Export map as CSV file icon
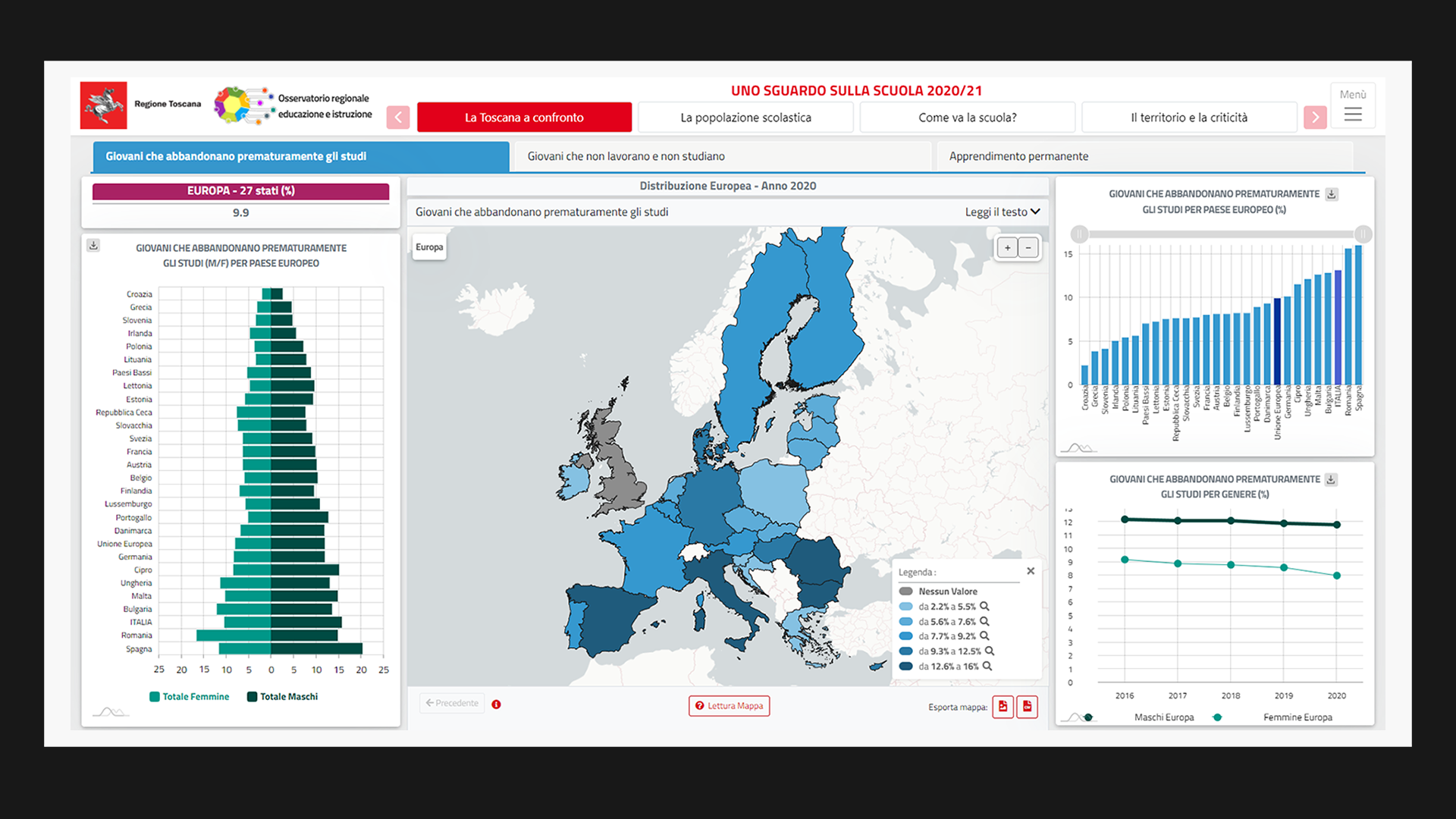Image resolution: width=1456 pixels, height=819 pixels. click(x=1027, y=706)
